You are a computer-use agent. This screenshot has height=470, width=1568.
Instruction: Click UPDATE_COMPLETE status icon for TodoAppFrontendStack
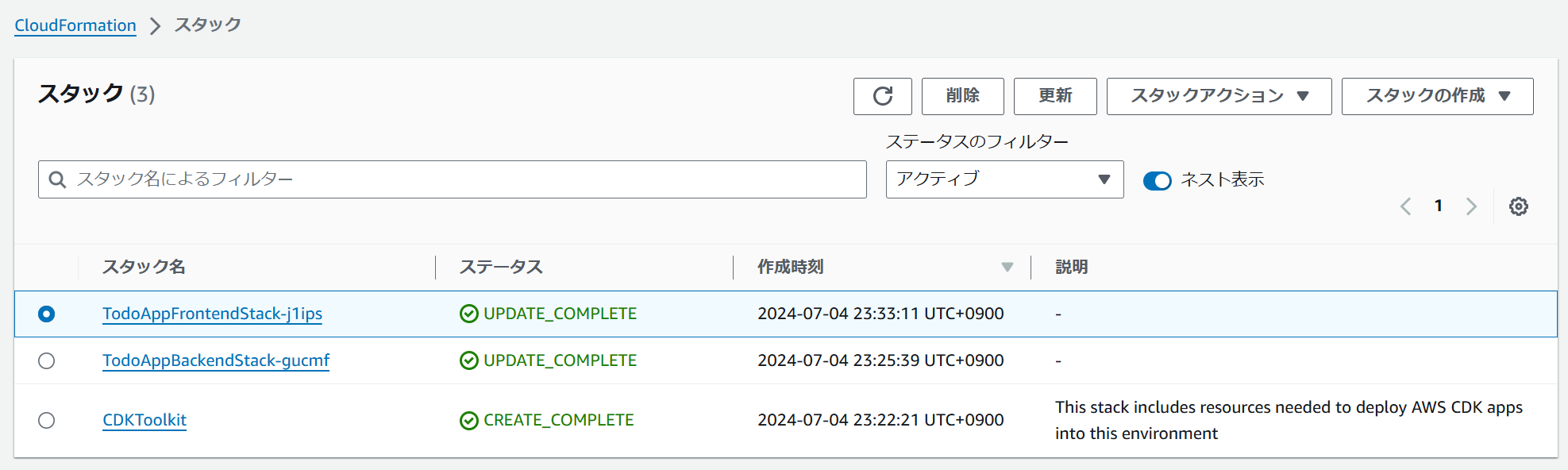(x=468, y=314)
